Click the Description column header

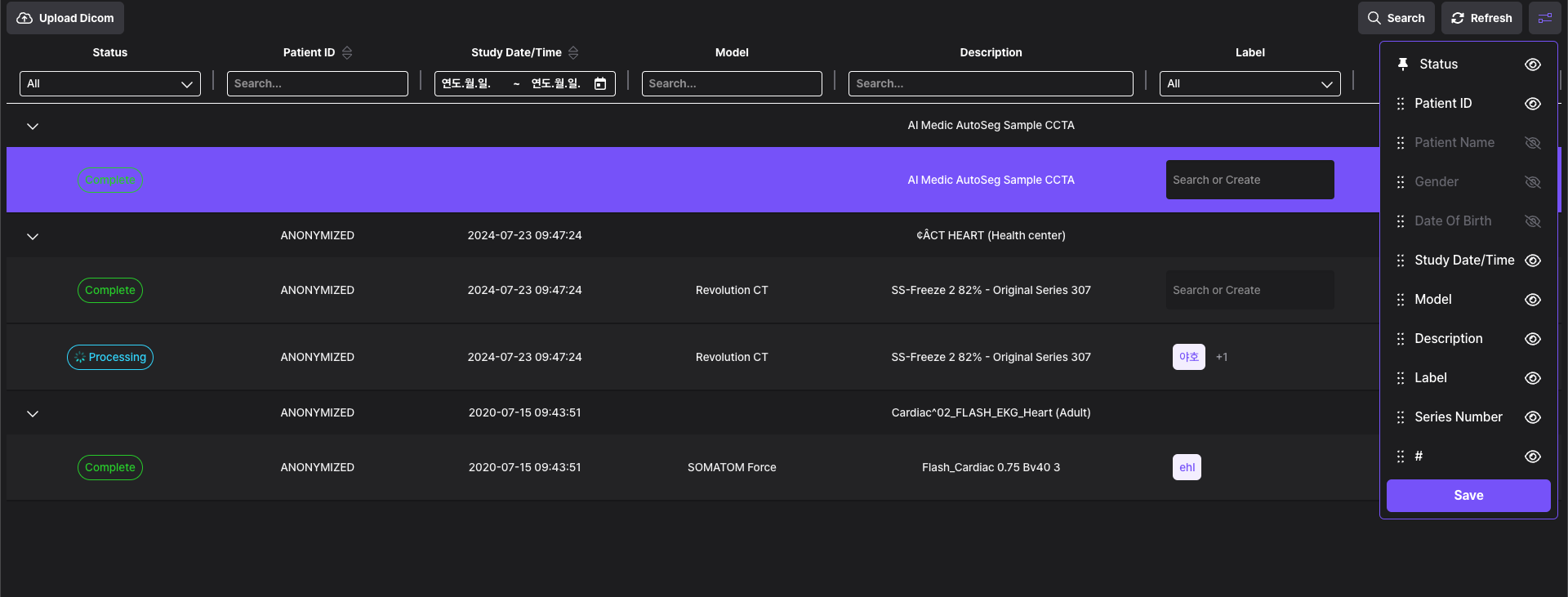[991, 52]
